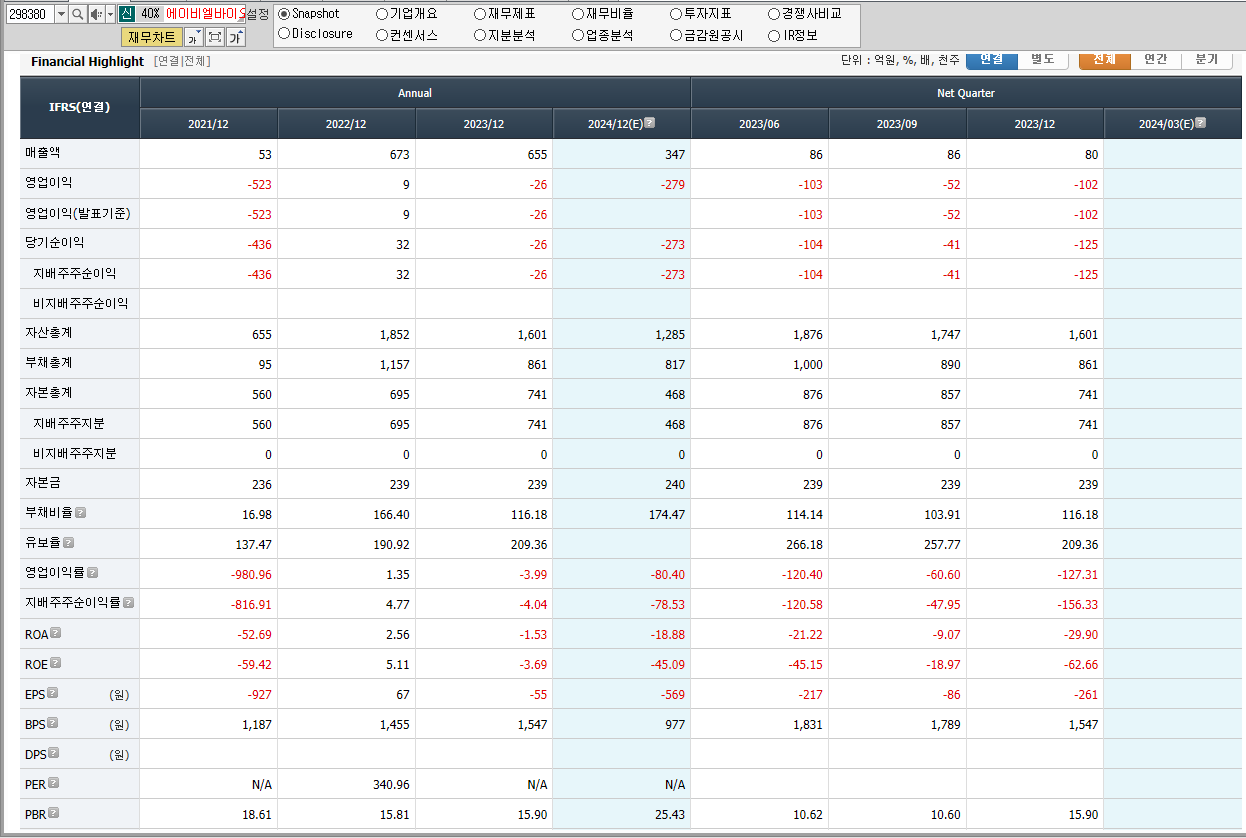
Task: Click the 2023/06 column header
Action: click(x=759, y=124)
